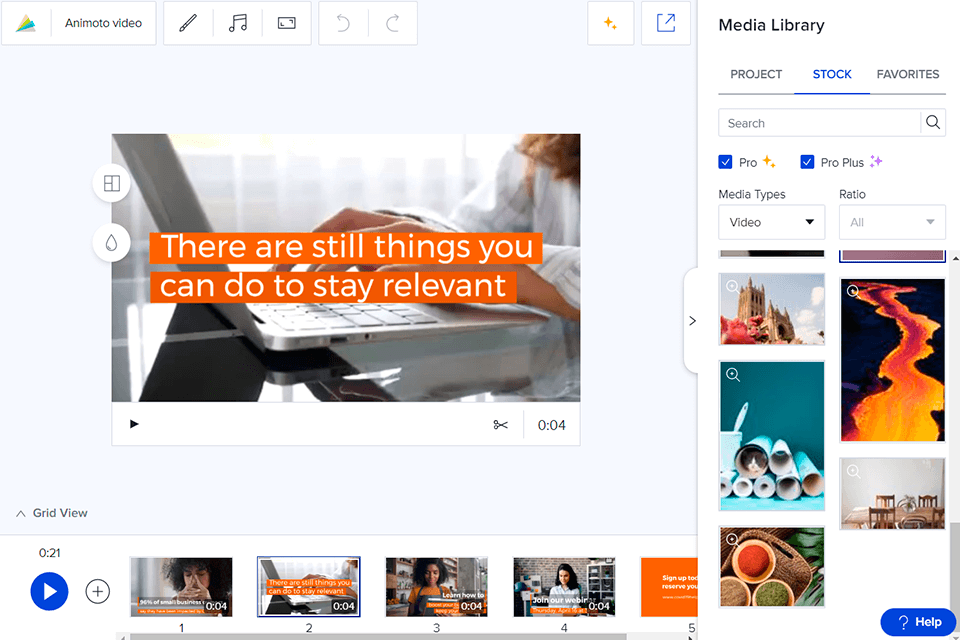
Task: Select the lava river stock thumbnail
Action: click(x=892, y=360)
